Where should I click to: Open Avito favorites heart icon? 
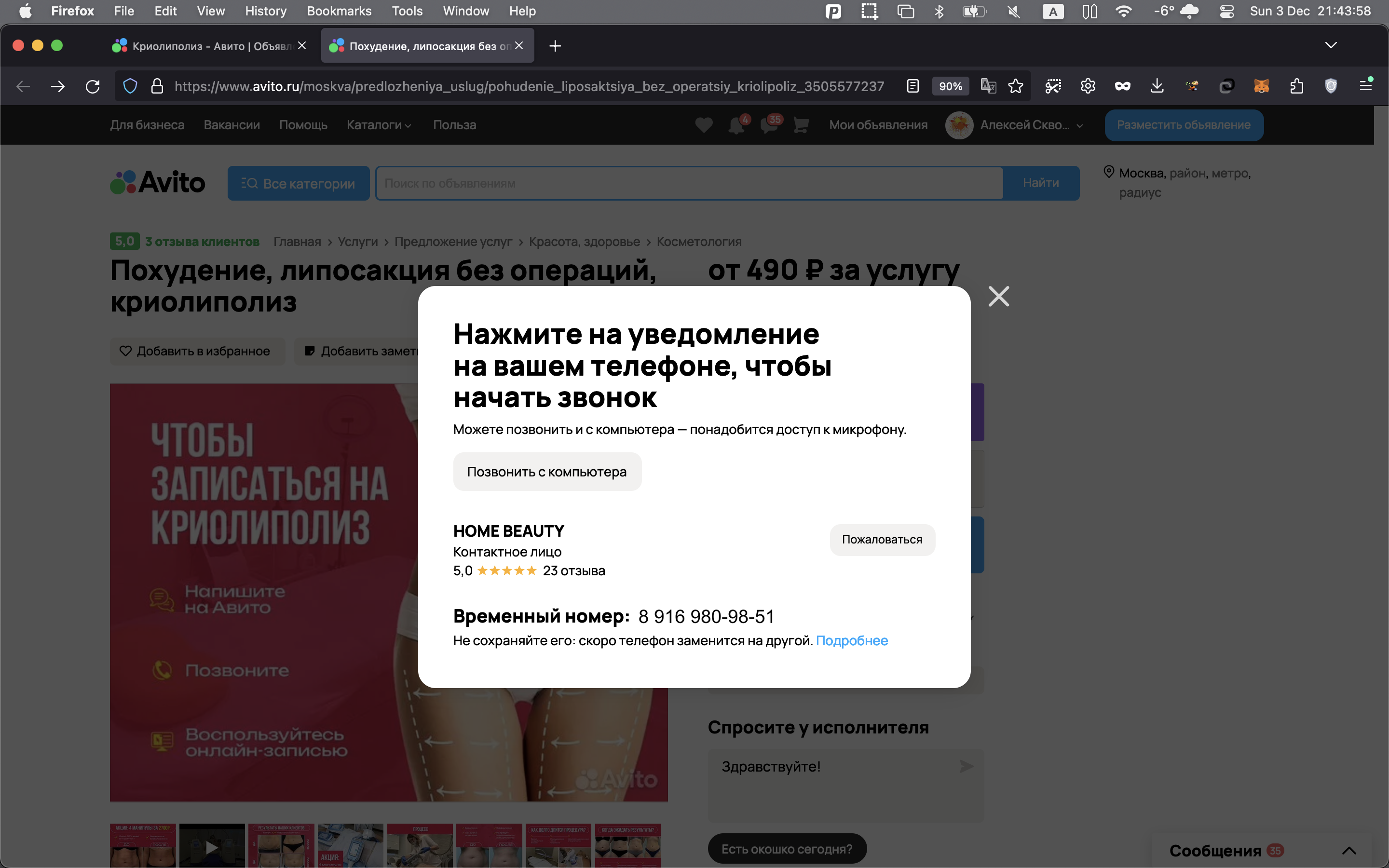click(x=704, y=124)
